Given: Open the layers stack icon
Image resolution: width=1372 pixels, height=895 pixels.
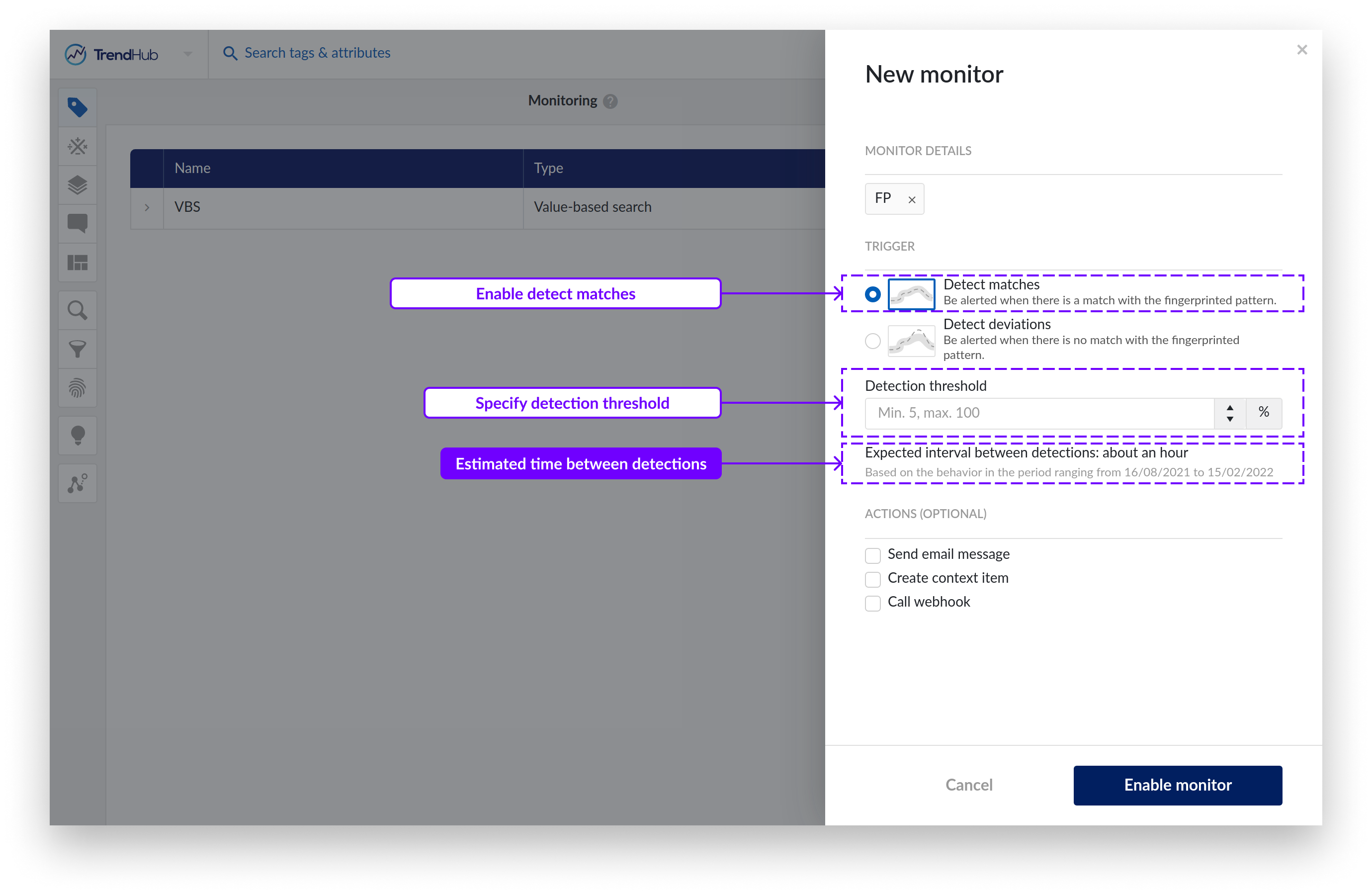Looking at the screenshot, I should coord(77,185).
